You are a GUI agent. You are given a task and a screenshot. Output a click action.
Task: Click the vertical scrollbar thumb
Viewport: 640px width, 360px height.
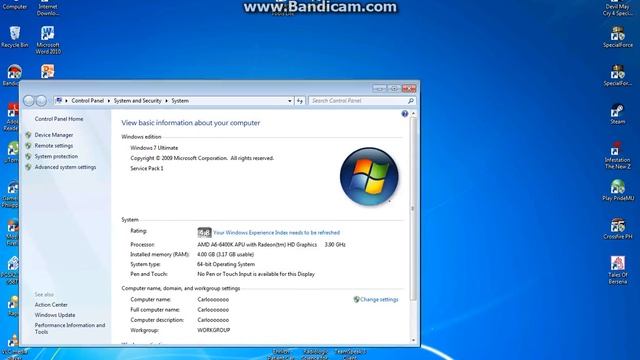(413, 209)
